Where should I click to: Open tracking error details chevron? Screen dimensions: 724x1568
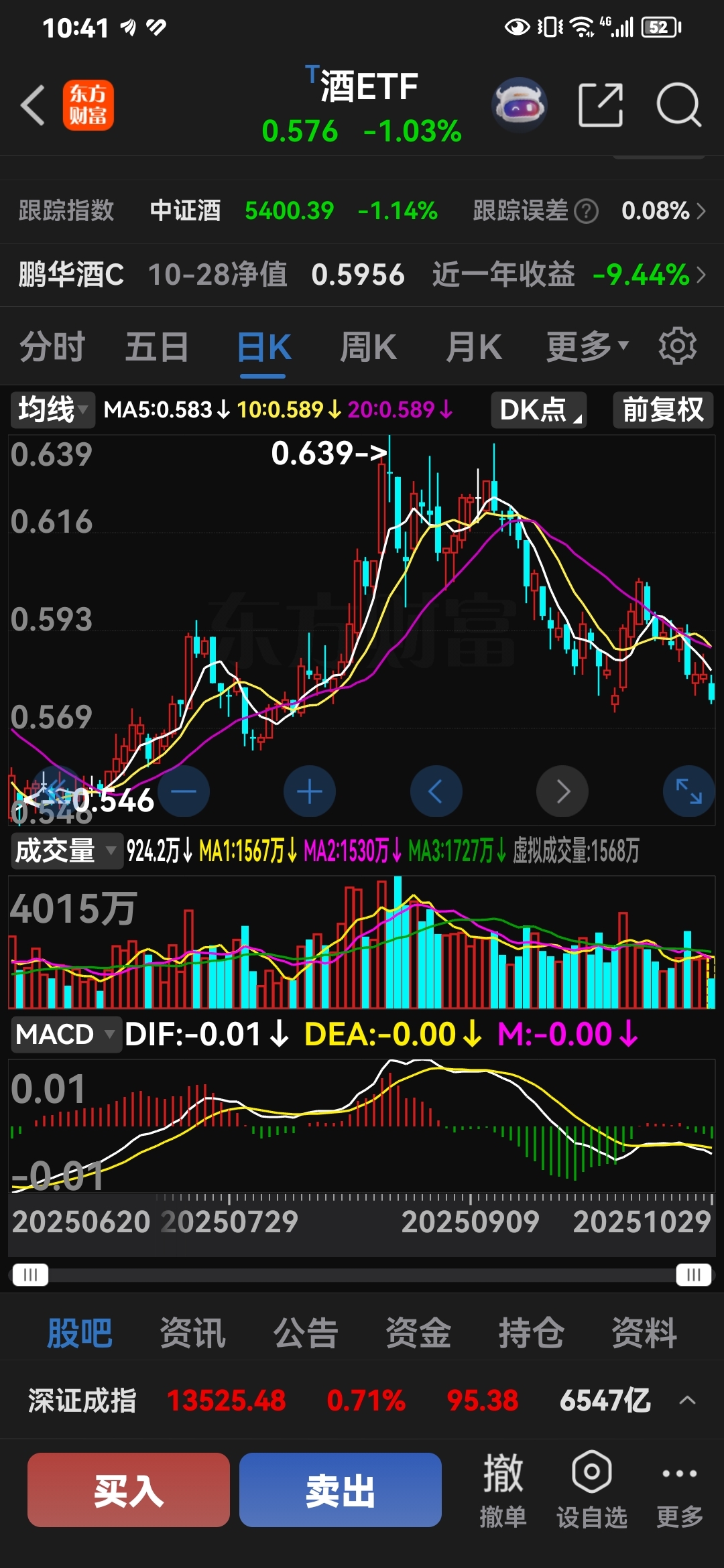point(701,211)
